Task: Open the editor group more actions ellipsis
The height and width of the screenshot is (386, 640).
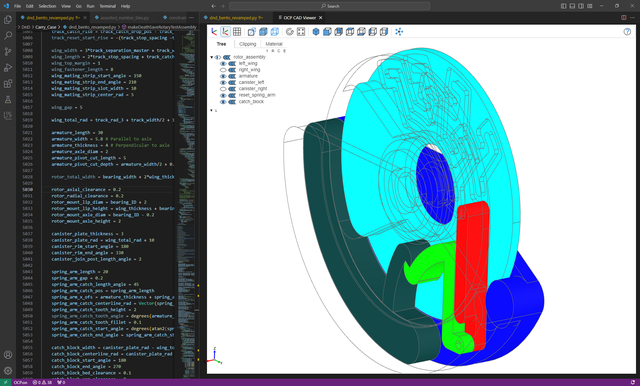Action: pos(191,18)
